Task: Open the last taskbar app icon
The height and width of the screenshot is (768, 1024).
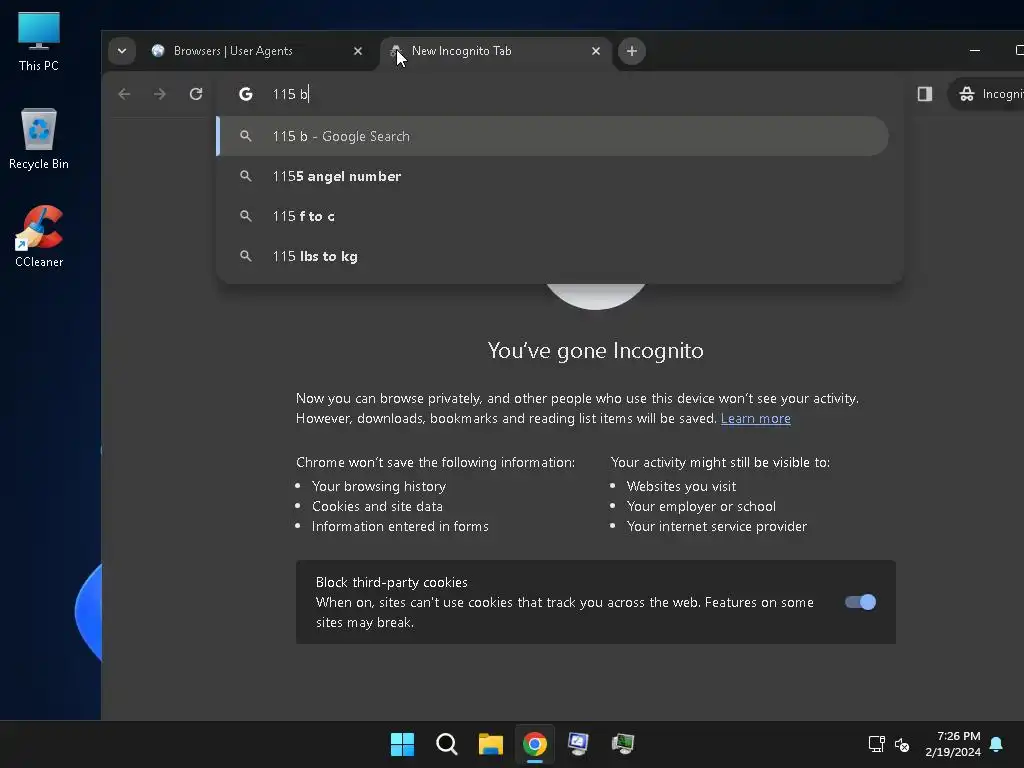Action: [x=623, y=744]
